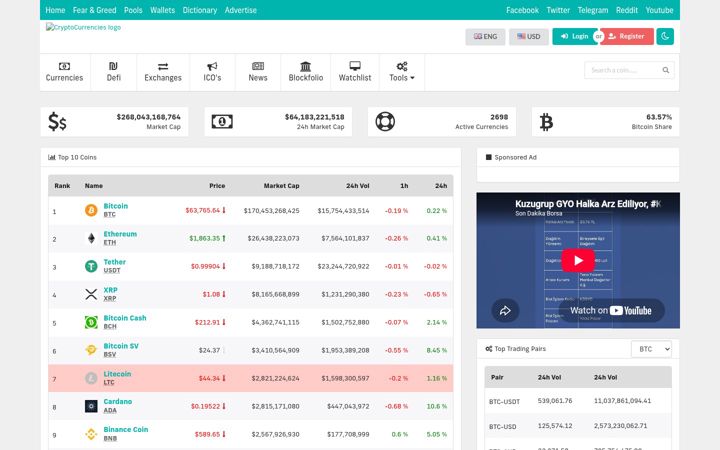Open the Currencies section icon

pos(64,66)
